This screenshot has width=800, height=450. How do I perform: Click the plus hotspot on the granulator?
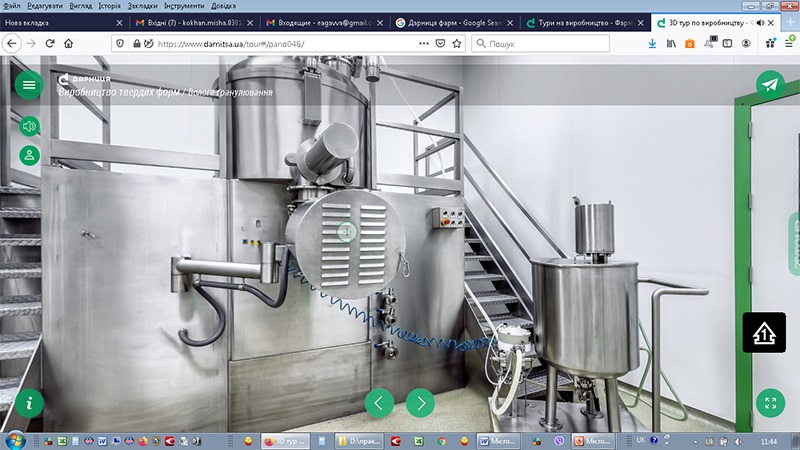point(347,232)
